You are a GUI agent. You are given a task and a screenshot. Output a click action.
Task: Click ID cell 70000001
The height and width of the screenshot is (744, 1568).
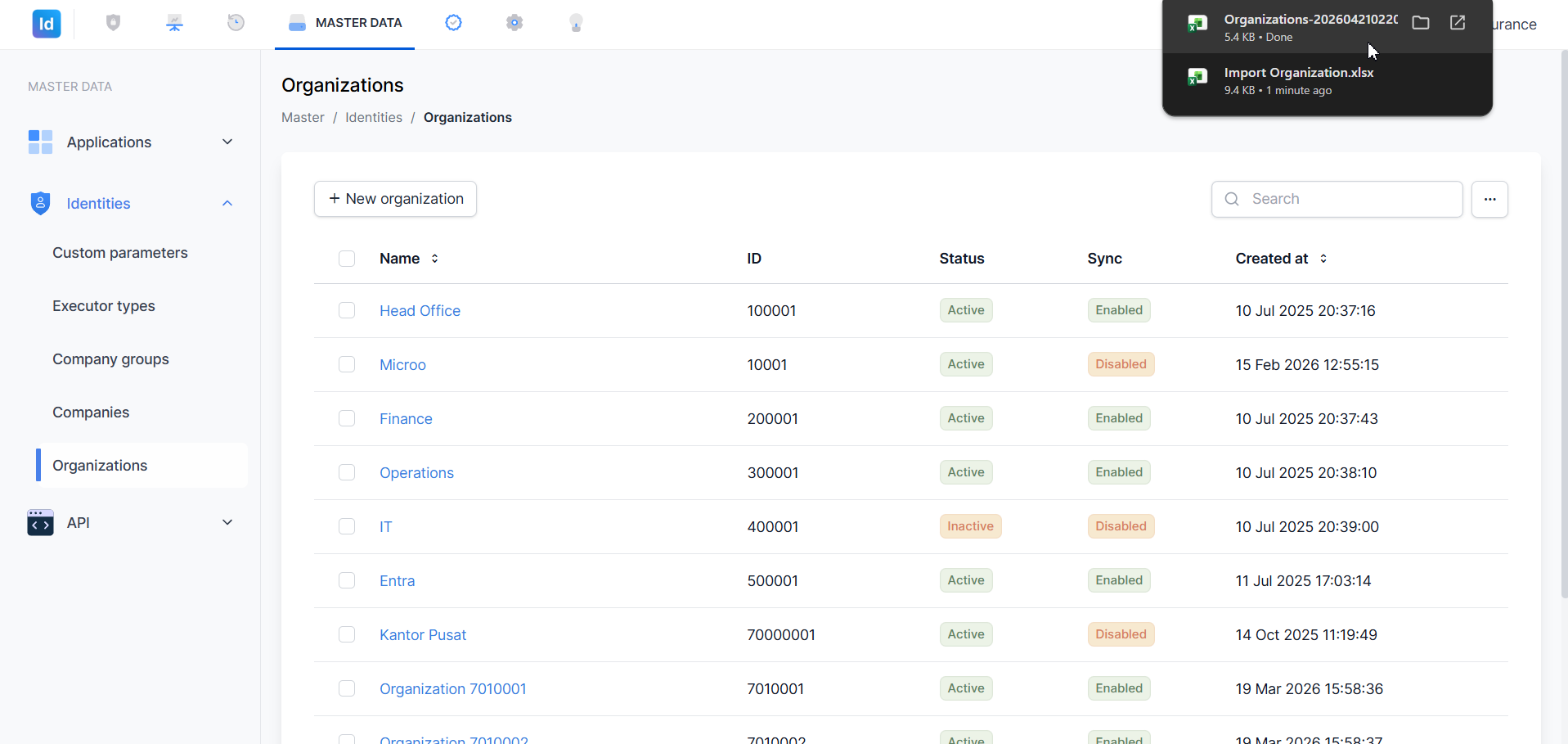click(781, 635)
